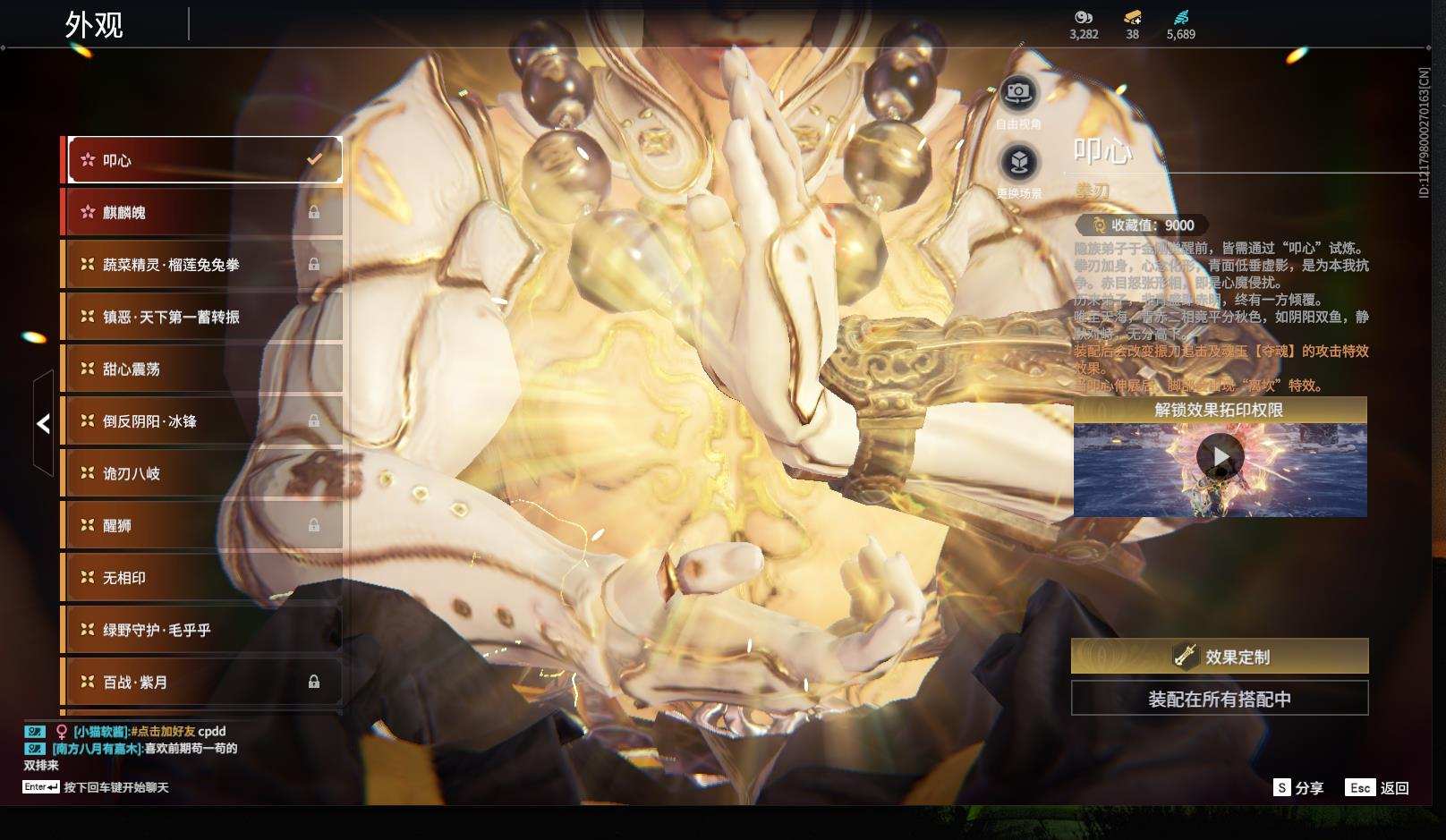
Task: Select 镇恶·天下第一蓄转振 in the list
Action: (x=203, y=317)
